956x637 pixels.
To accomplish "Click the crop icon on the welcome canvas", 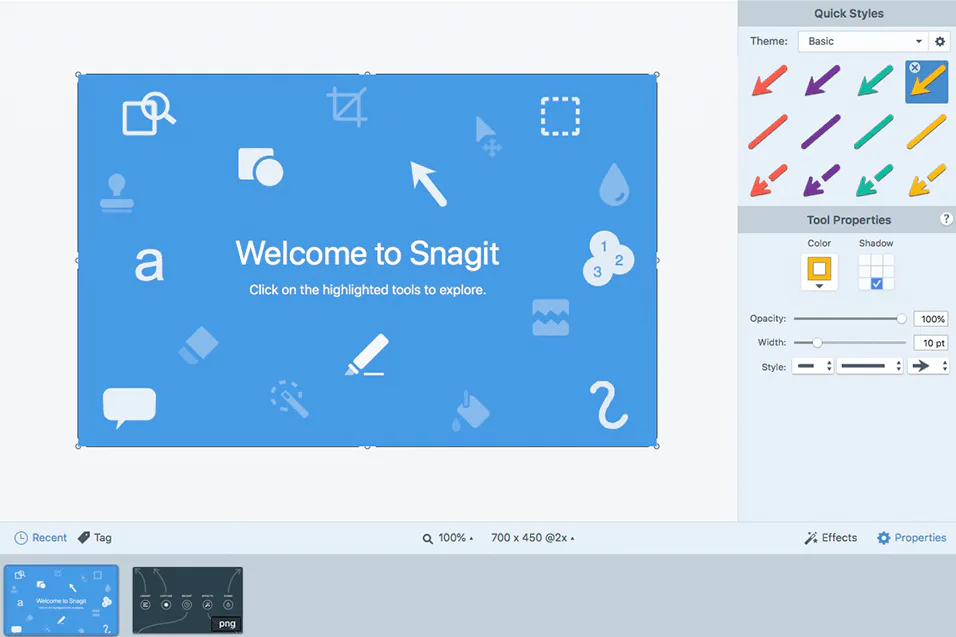I will [345, 107].
